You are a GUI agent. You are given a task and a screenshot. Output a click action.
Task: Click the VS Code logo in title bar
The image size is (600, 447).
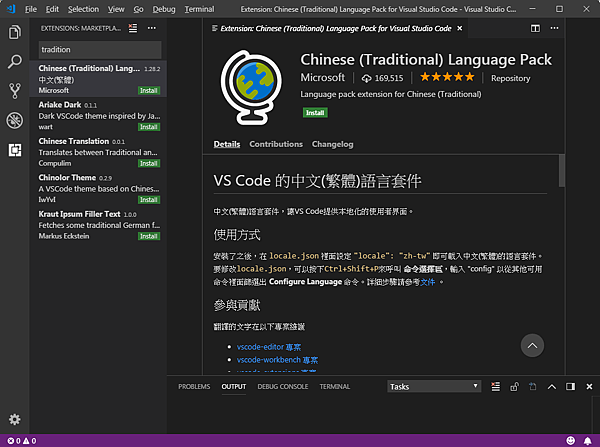[11, 8]
